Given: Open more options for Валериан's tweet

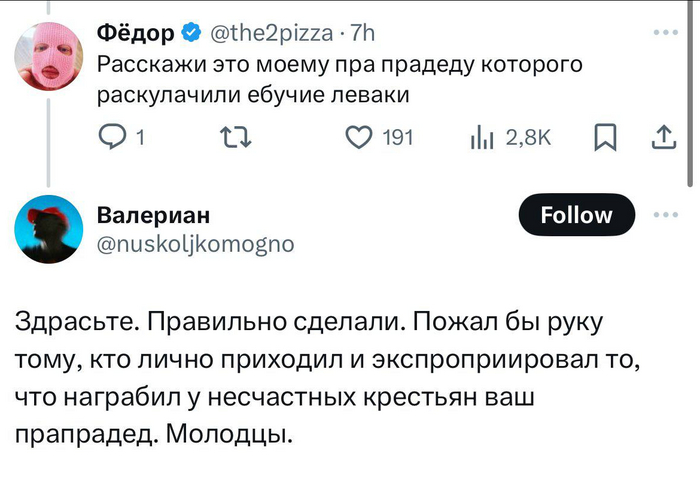Looking at the screenshot, I should pos(664,213).
